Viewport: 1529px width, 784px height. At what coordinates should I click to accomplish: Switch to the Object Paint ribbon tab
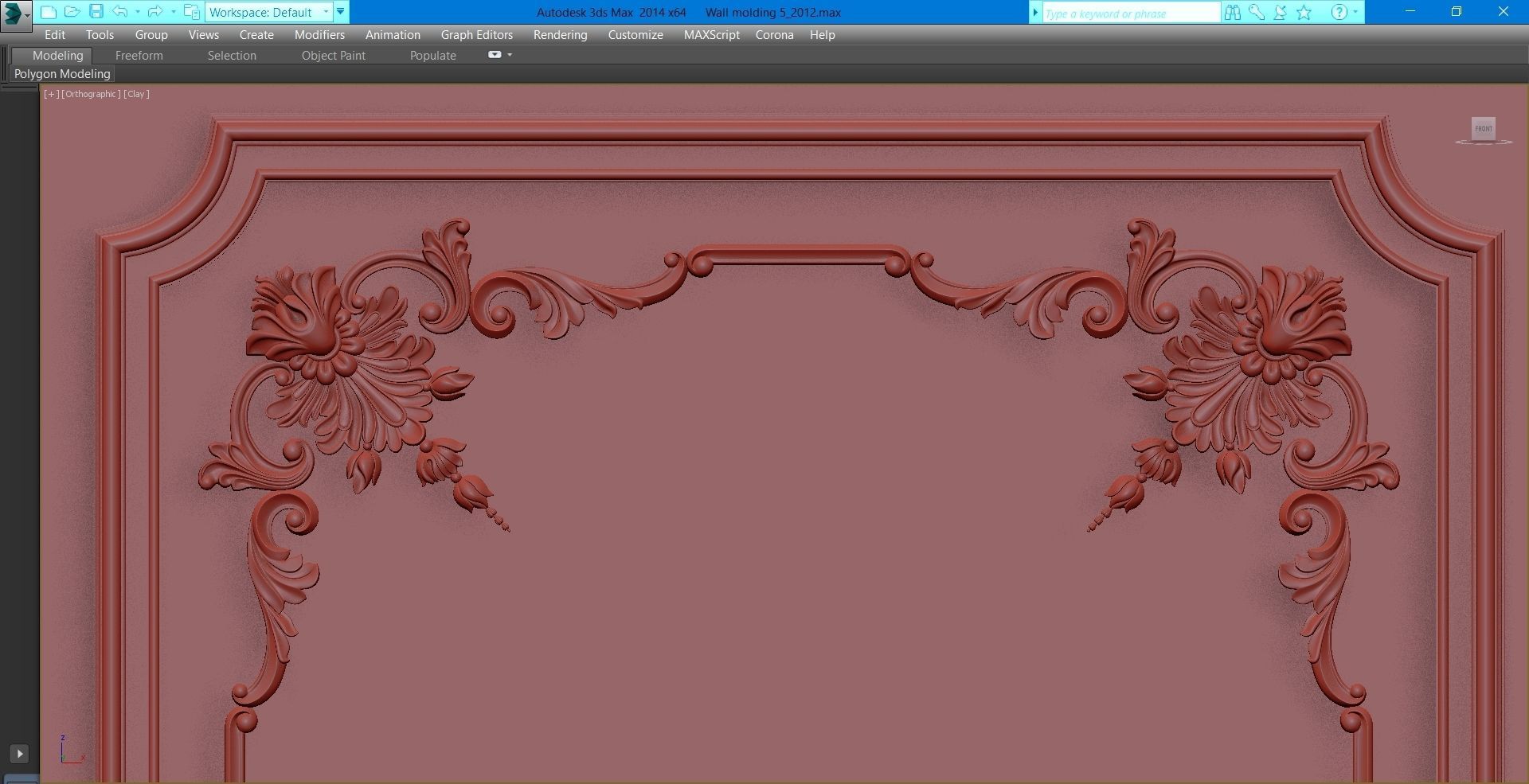pyautogui.click(x=333, y=55)
